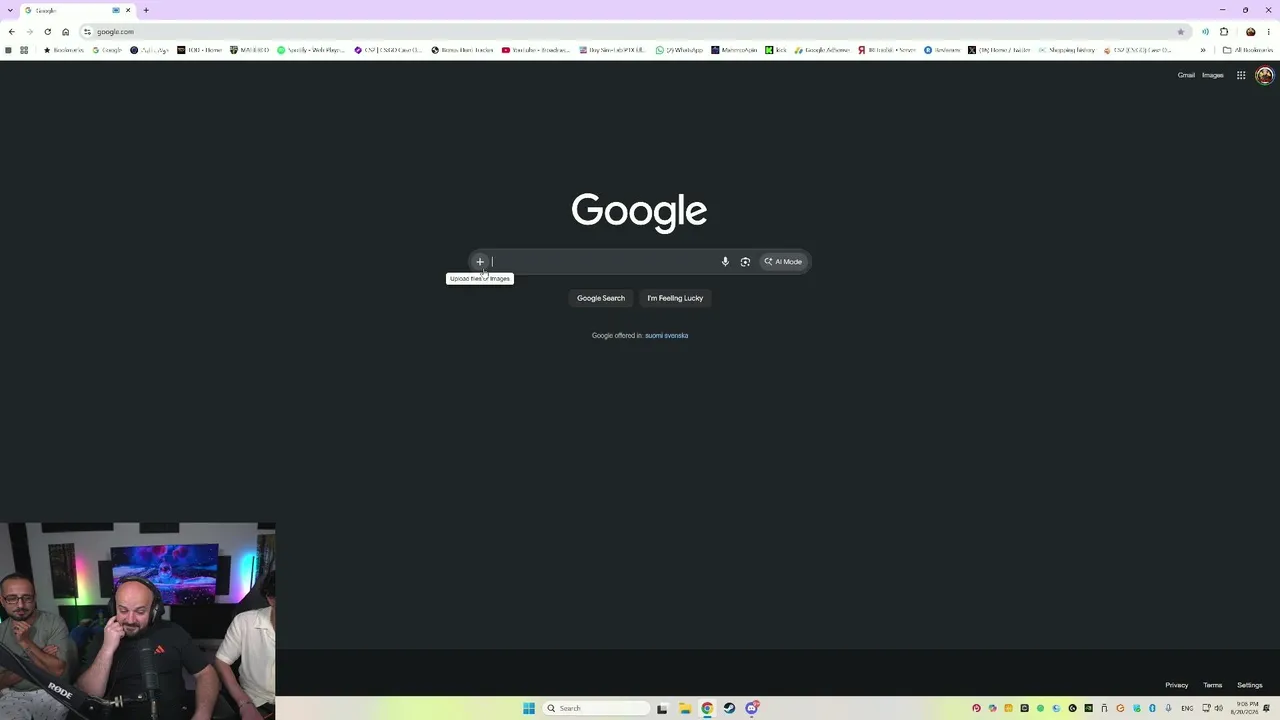Open Google Lens image search icon
Viewport: 1280px width, 720px height.
click(745, 262)
